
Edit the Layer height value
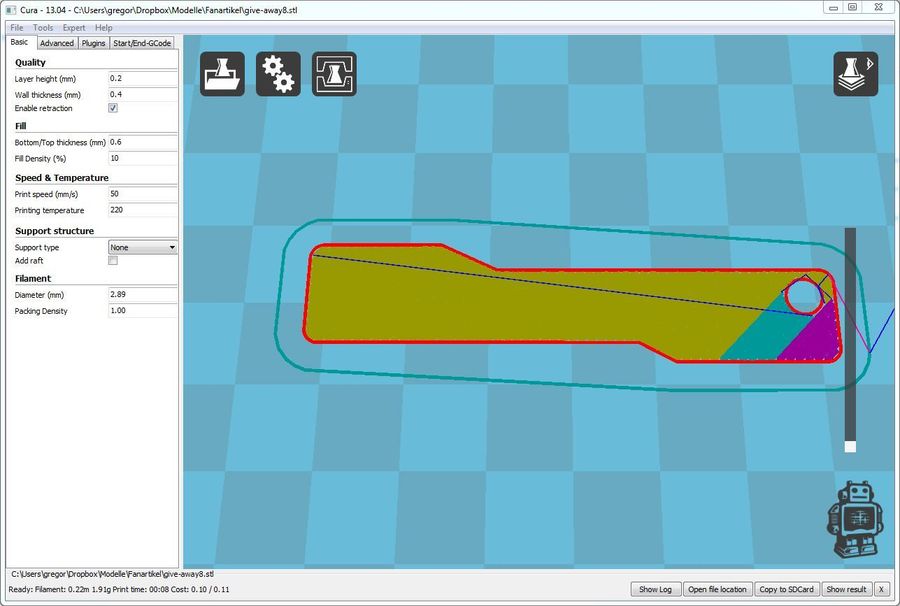point(140,80)
